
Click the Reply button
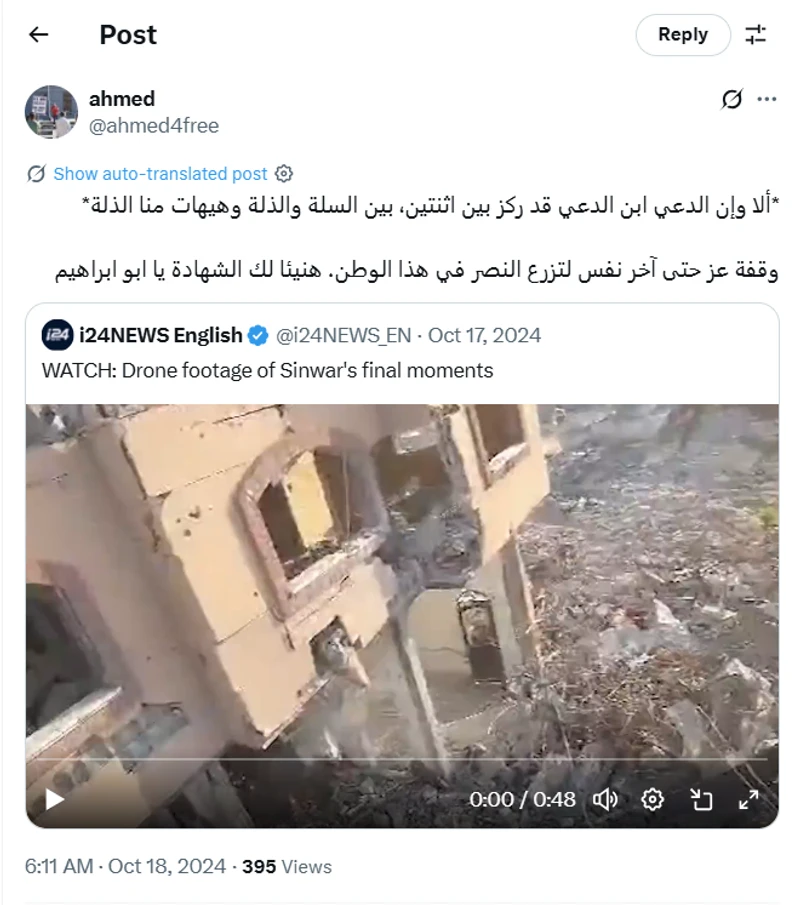(x=683, y=35)
